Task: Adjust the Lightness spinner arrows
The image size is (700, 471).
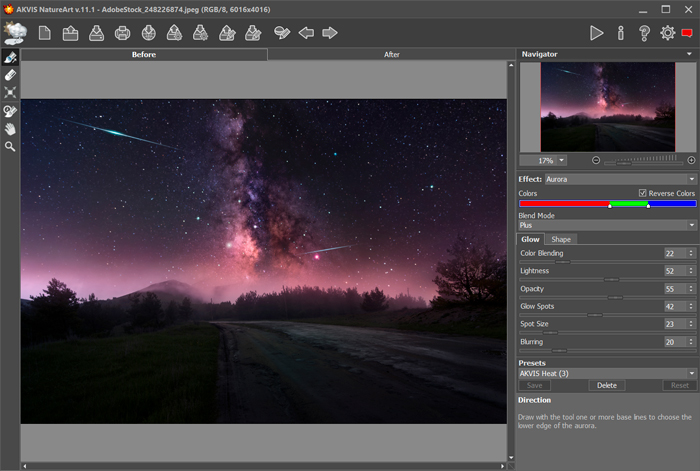Action: (691, 271)
